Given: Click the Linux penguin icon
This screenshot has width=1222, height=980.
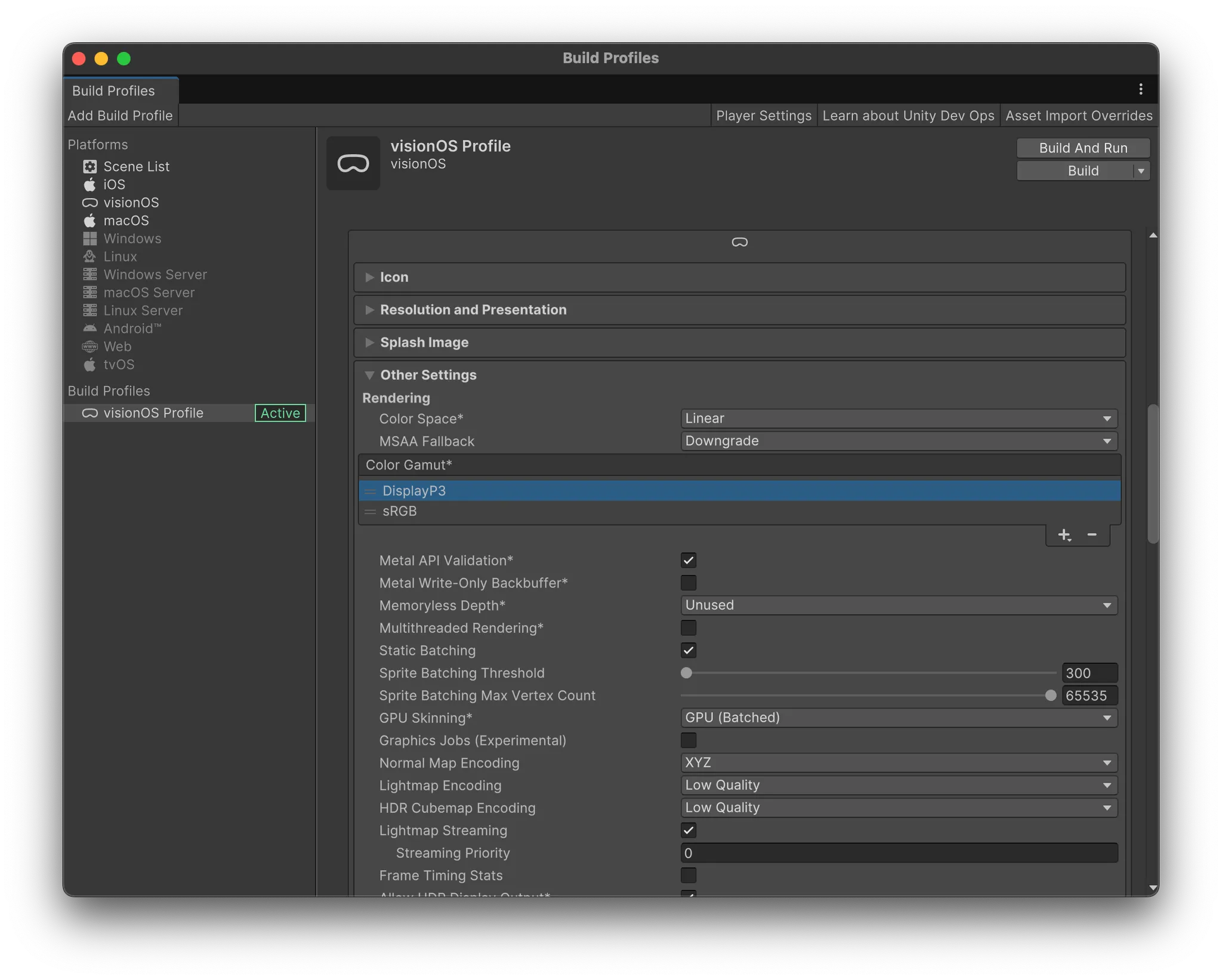Looking at the screenshot, I should click(90, 256).
